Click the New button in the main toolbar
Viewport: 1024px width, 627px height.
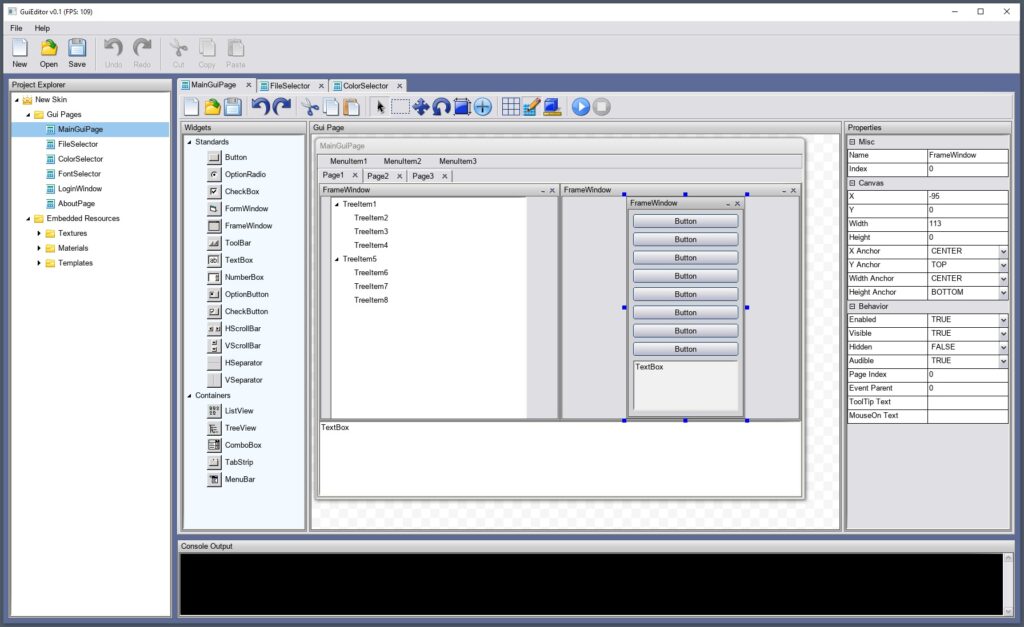click(x=20, y=54)
